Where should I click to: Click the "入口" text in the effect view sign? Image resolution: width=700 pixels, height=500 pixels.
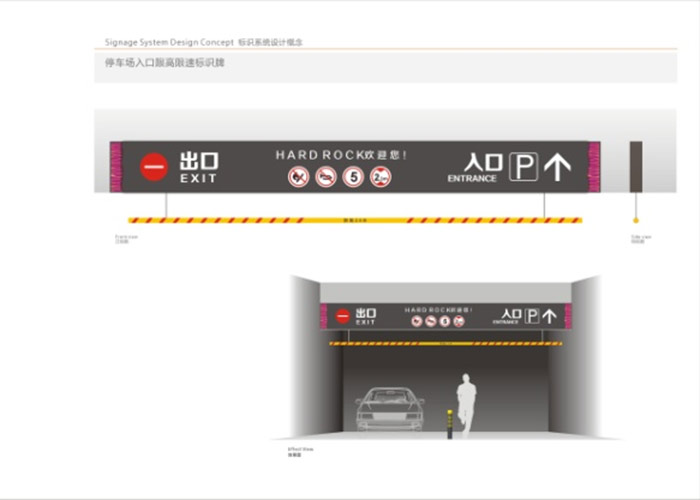pyautogui.click(x=512, y=313)
